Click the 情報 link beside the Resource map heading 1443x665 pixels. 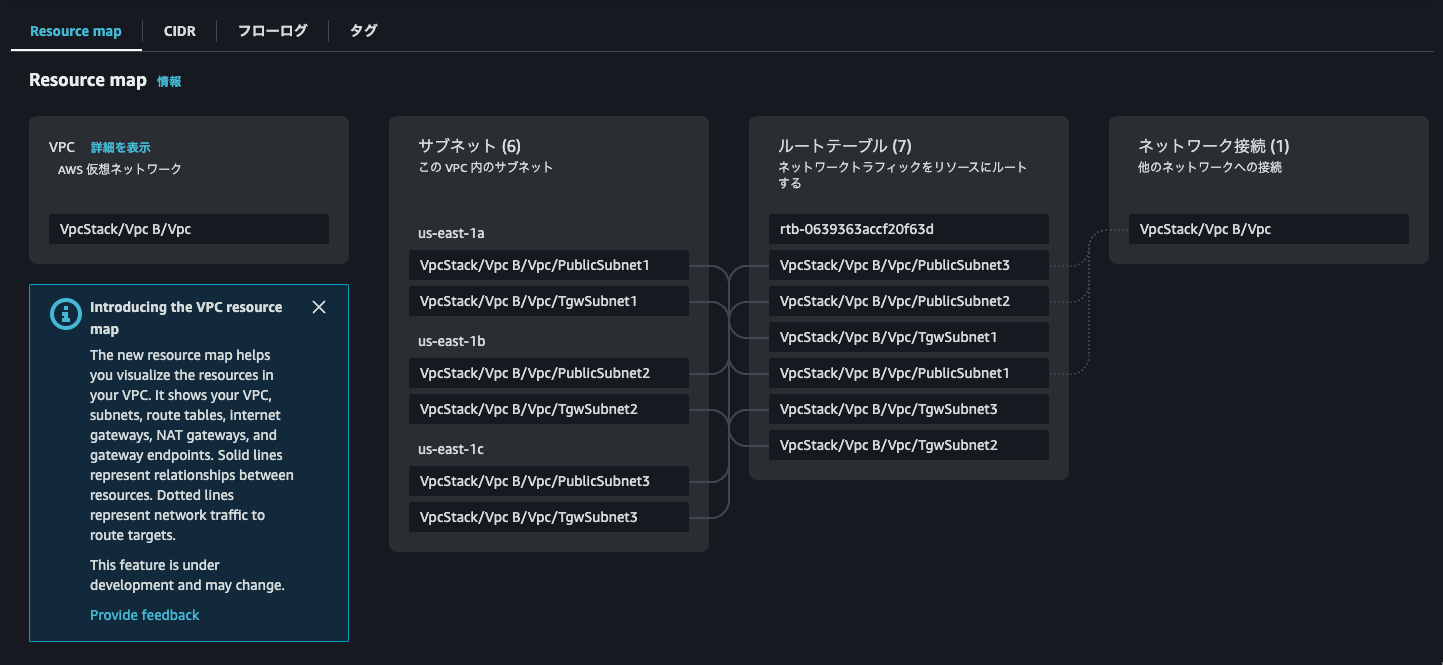pos(168,81)
